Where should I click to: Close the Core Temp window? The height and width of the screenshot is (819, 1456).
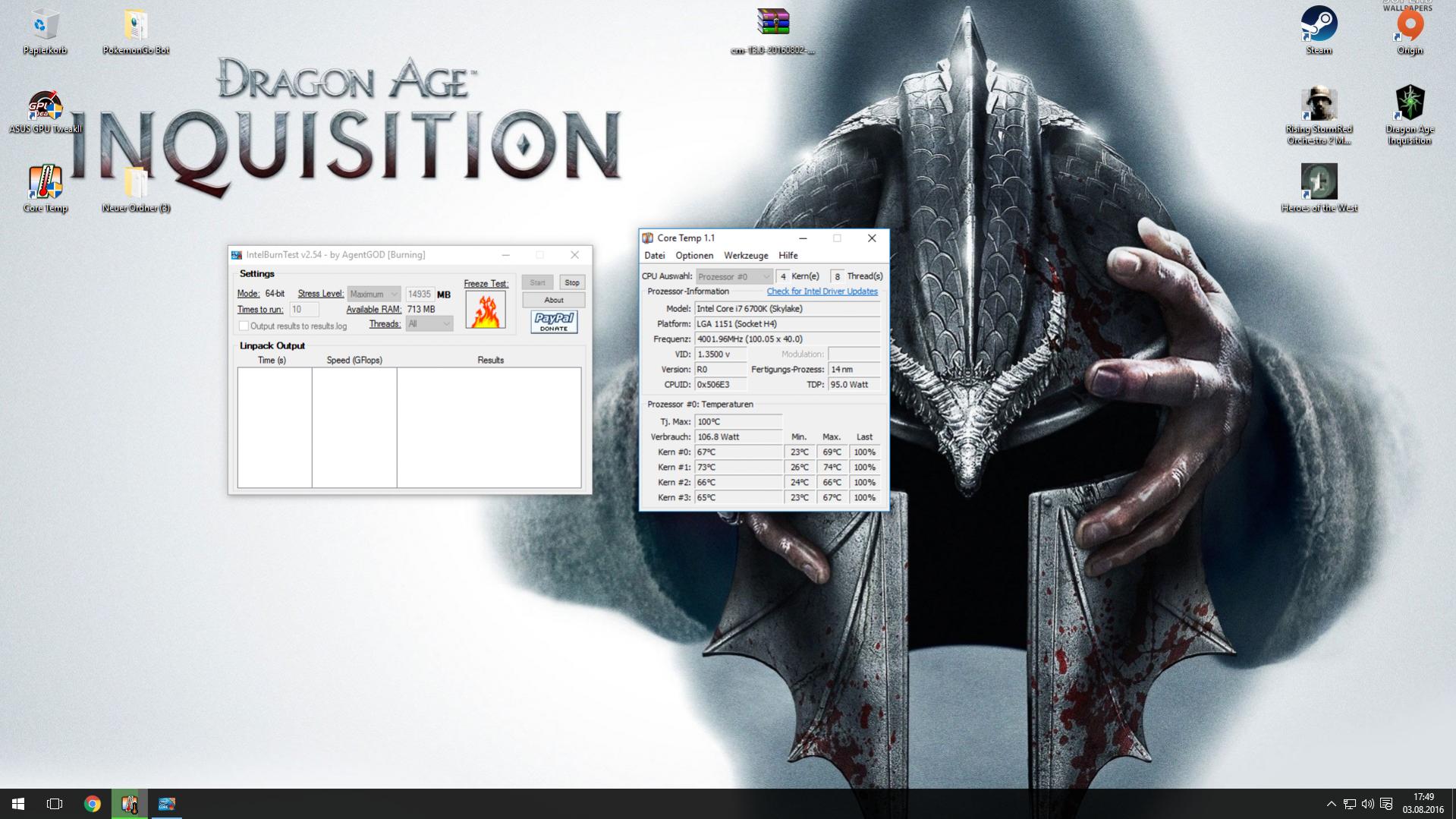(x=872, y=238)
